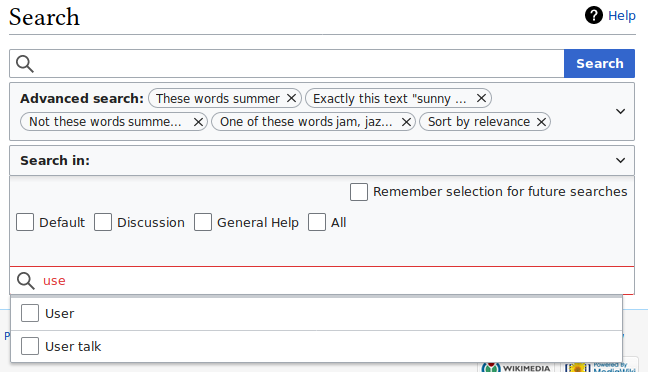
Task: Check the Default namespace checkbox
Action: coord(25,222)
